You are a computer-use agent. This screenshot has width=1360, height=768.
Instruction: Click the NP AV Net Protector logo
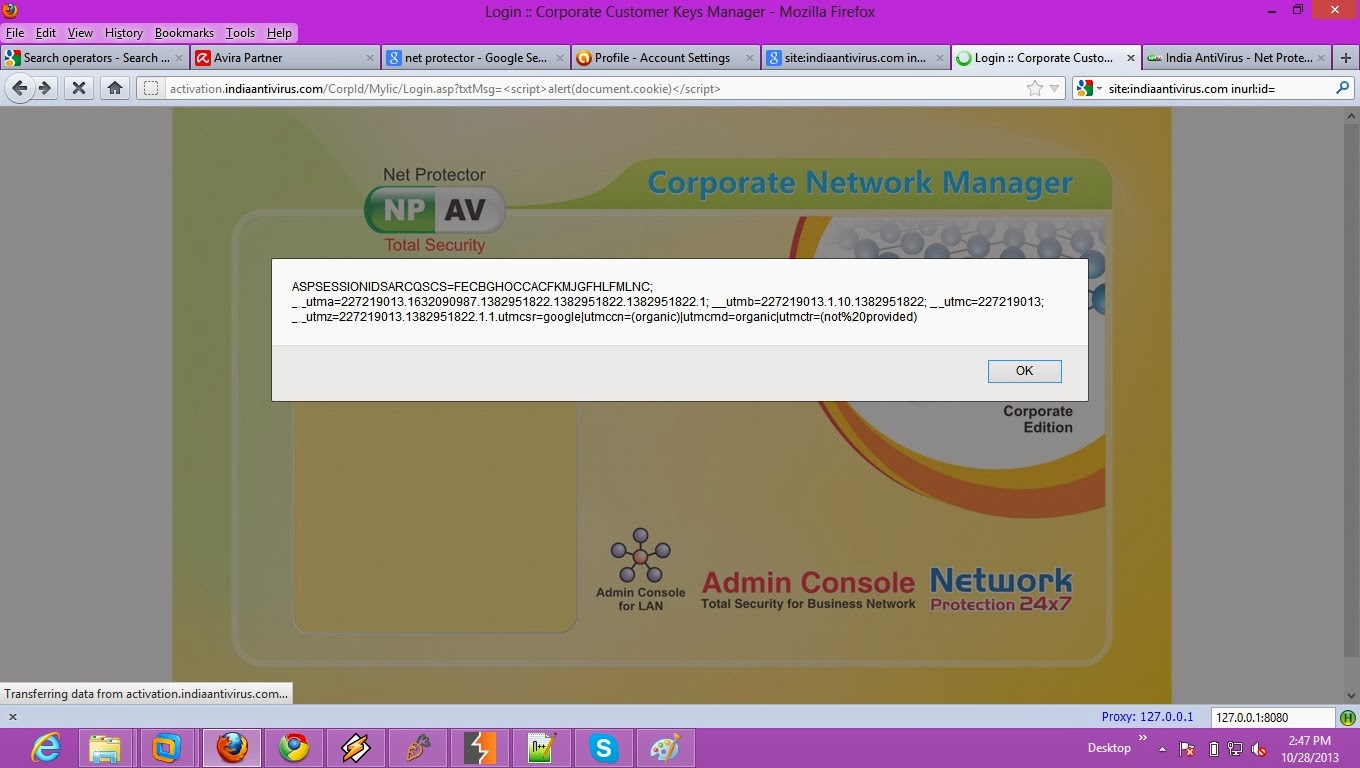435,210
